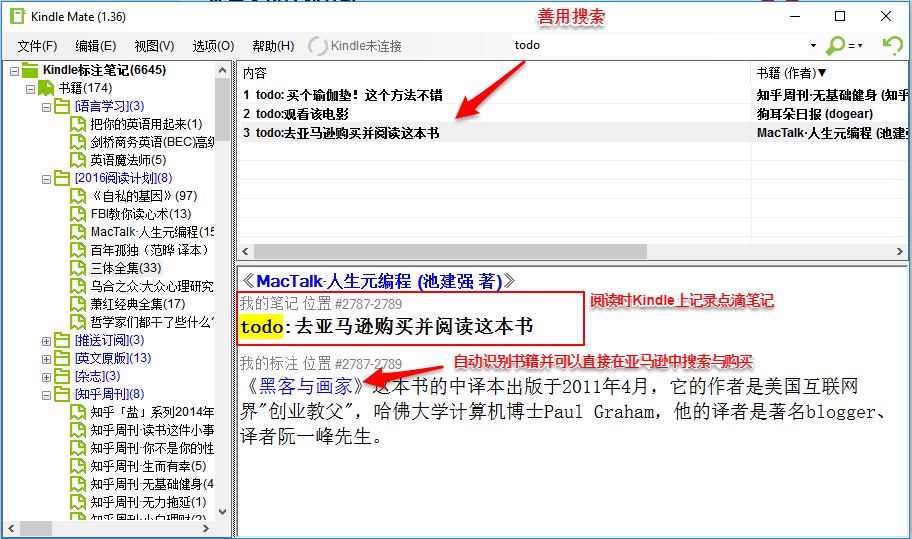Open the search history dropdown arrow
Viewport: 912px width, 539px height.
pos(813,46)
